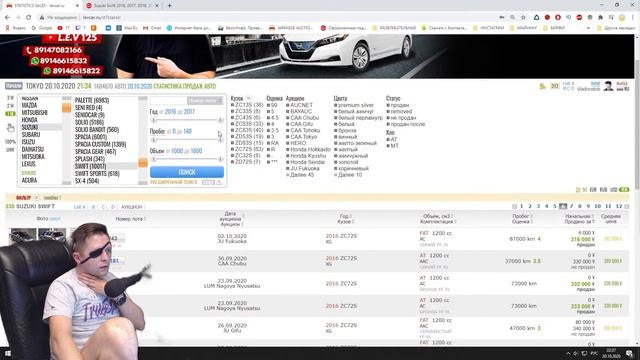Image resolution: width=640 pixels, height=360 pixels.
Task: Open the Japanese Auction bookmark
Action: click(291, 28)
